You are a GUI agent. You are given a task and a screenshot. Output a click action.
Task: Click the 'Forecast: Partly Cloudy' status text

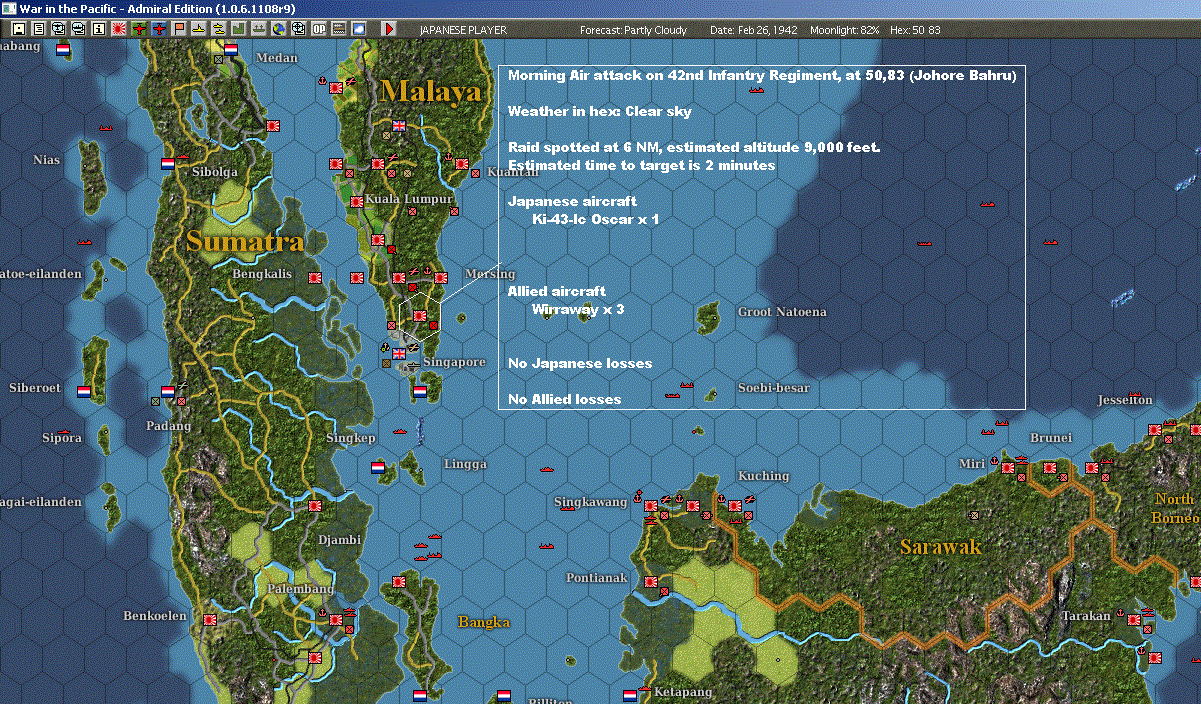pyautogui.click(x=634, y=30)
